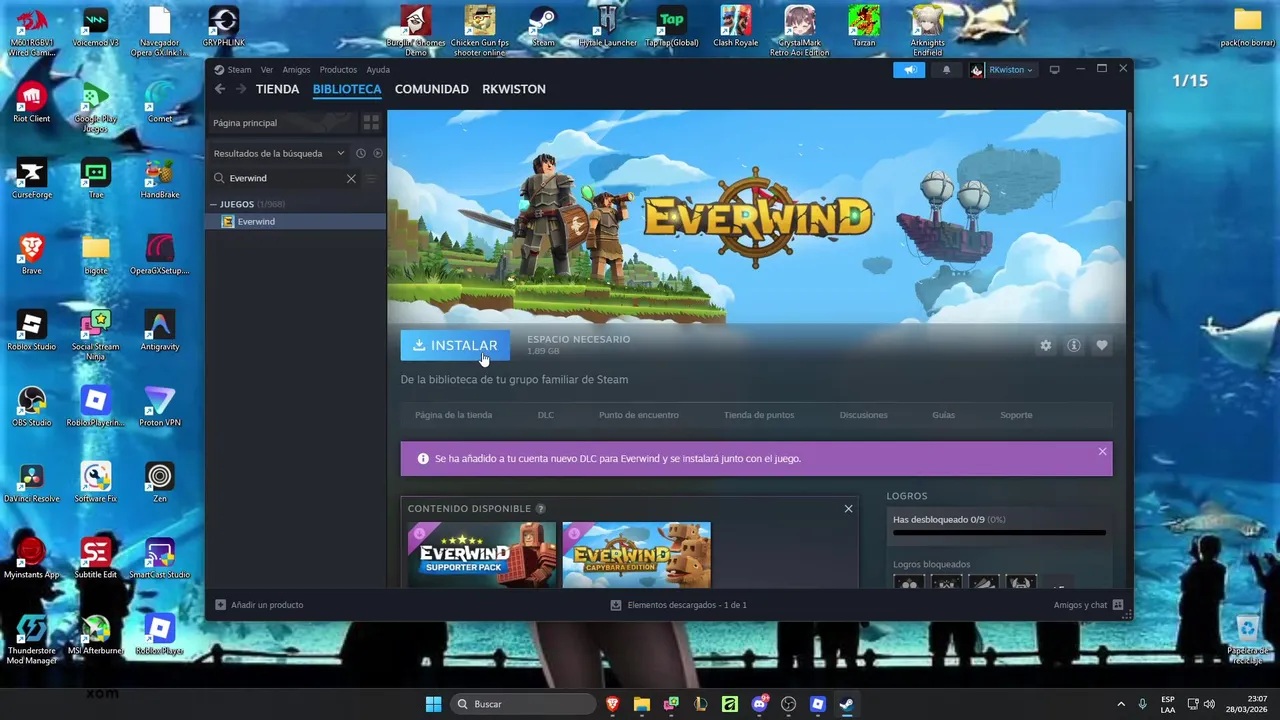
Task: Sort library by recent activity clock icon
Action: click(x=361, y=153)
